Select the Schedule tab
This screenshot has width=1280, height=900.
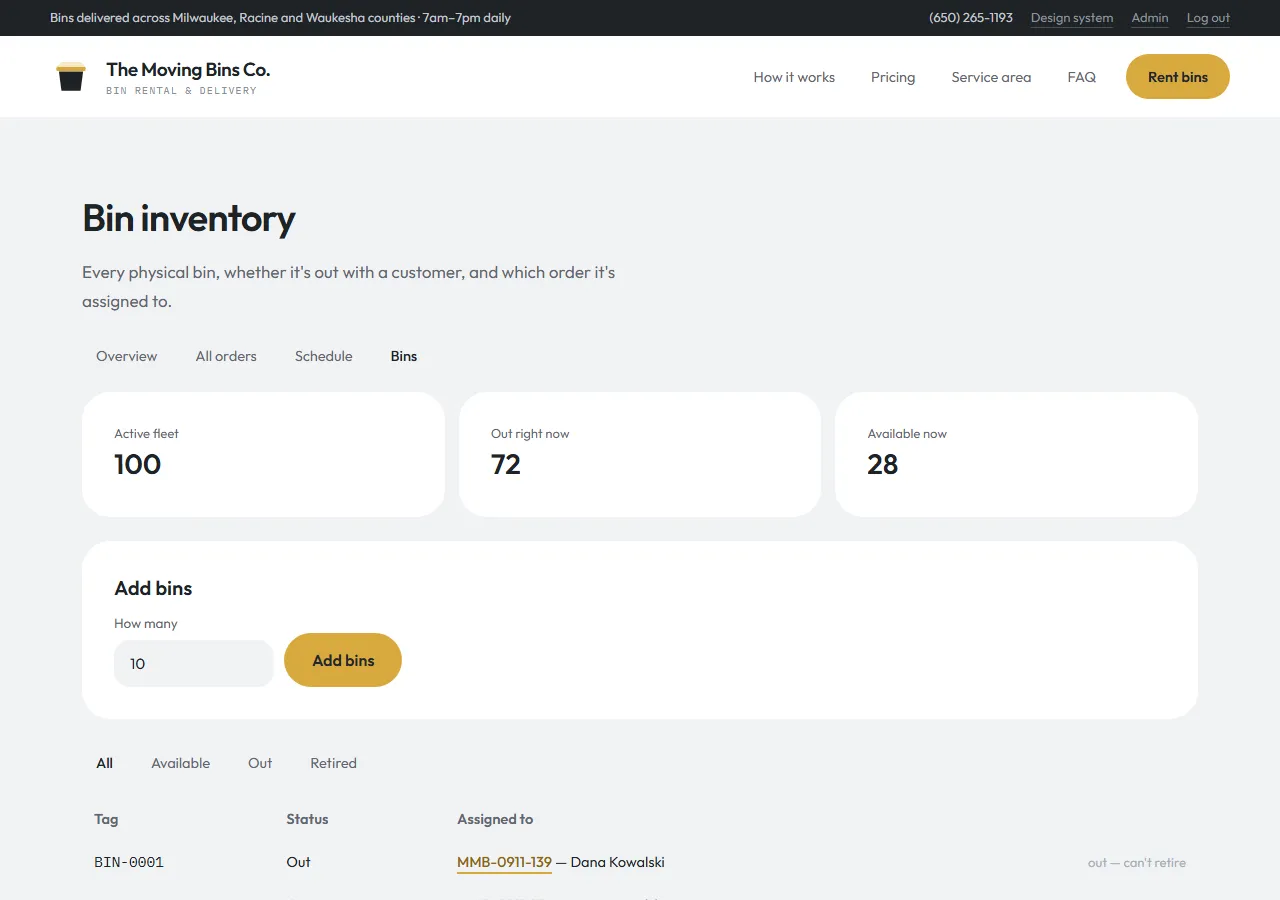click(x=324, y=356)
